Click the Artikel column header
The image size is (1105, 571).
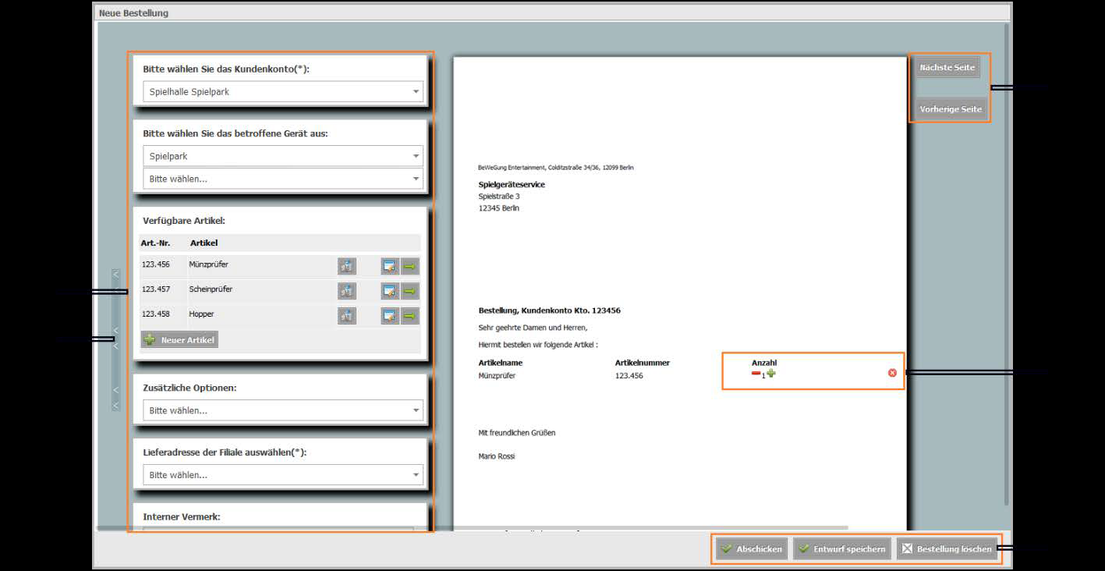pyautogui.click(x=204, y=243)
